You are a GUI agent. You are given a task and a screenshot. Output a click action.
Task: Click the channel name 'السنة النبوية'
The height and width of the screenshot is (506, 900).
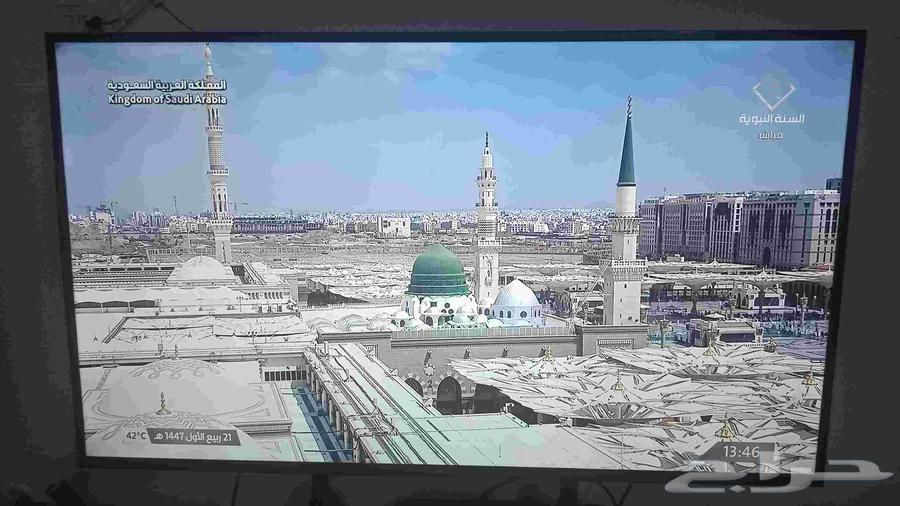772,119
